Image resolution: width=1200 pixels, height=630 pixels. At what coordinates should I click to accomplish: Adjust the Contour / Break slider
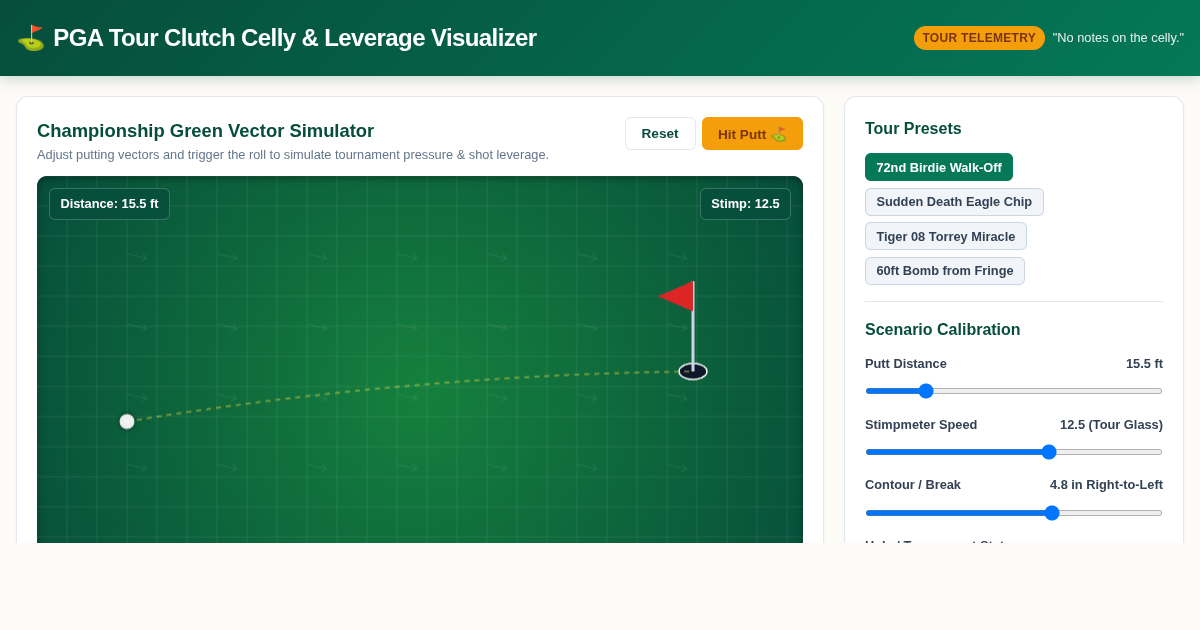(1014, 513)
